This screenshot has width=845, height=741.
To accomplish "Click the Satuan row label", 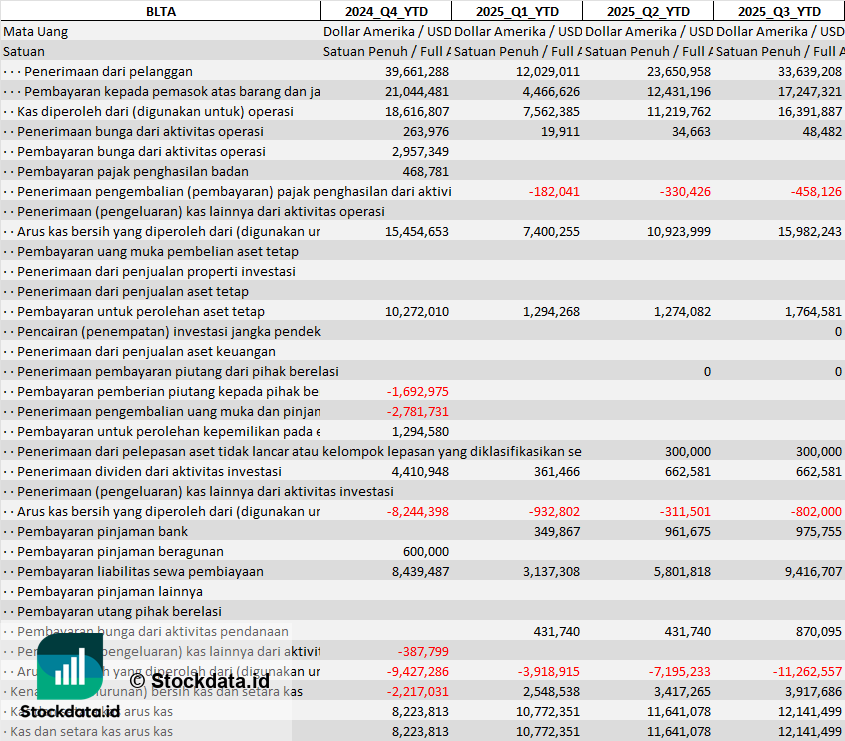I will pyautogui.click(x=24, y=51).
